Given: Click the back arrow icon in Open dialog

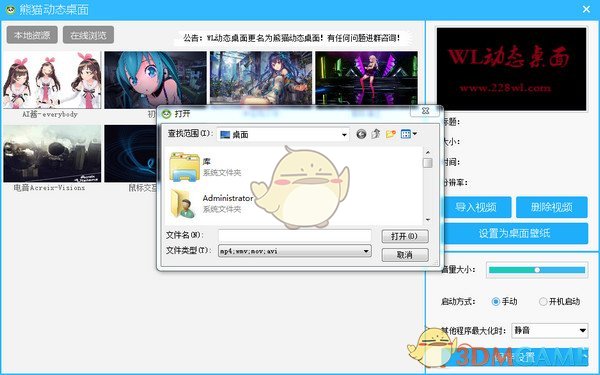Looking at the screenshot, I should point(361,134).
